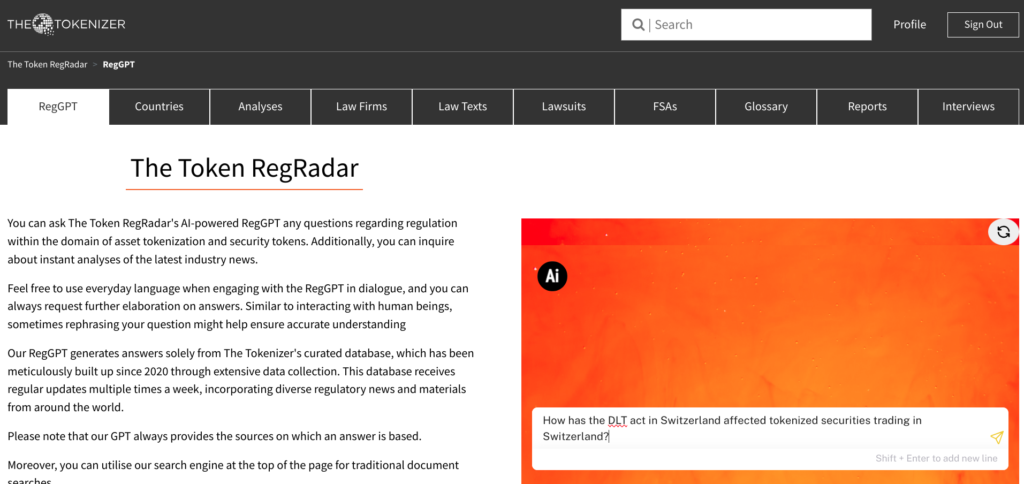
Task: Click the chat refresh icon
Action: coord(1003,232)
